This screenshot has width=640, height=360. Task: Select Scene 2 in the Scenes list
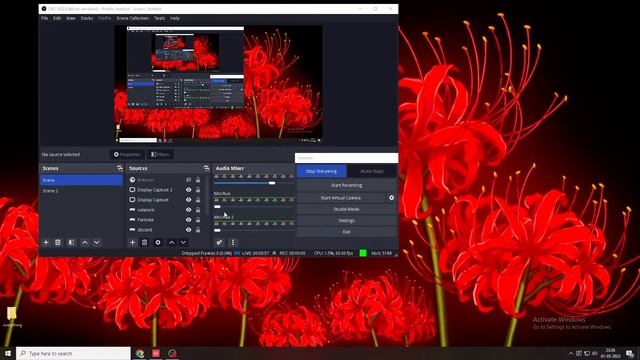coord(82,191)
